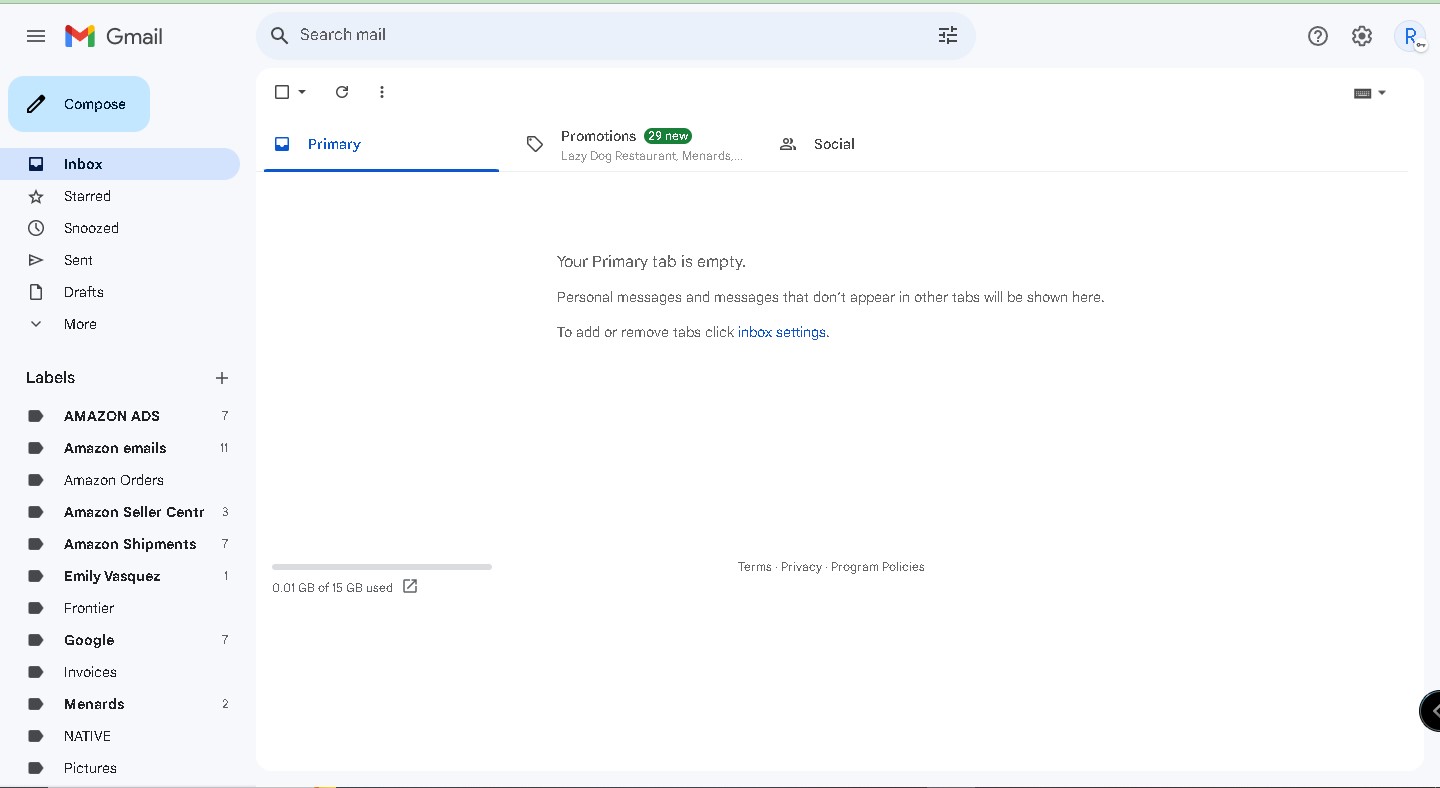The height and width of the screenshot is (788, 1440).
Task: Click the inbox settings link
Action: 782,332
